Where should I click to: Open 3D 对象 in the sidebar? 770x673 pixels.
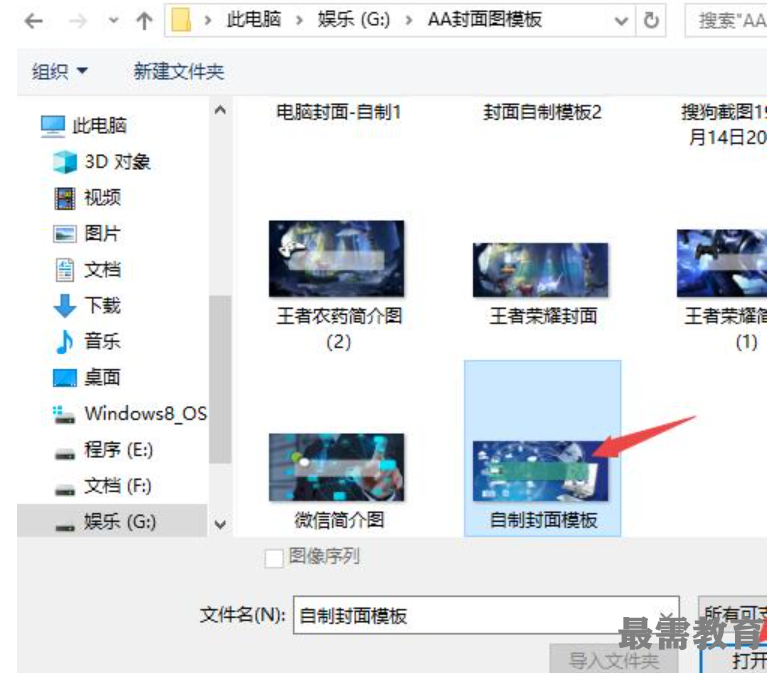click(102, 162)
